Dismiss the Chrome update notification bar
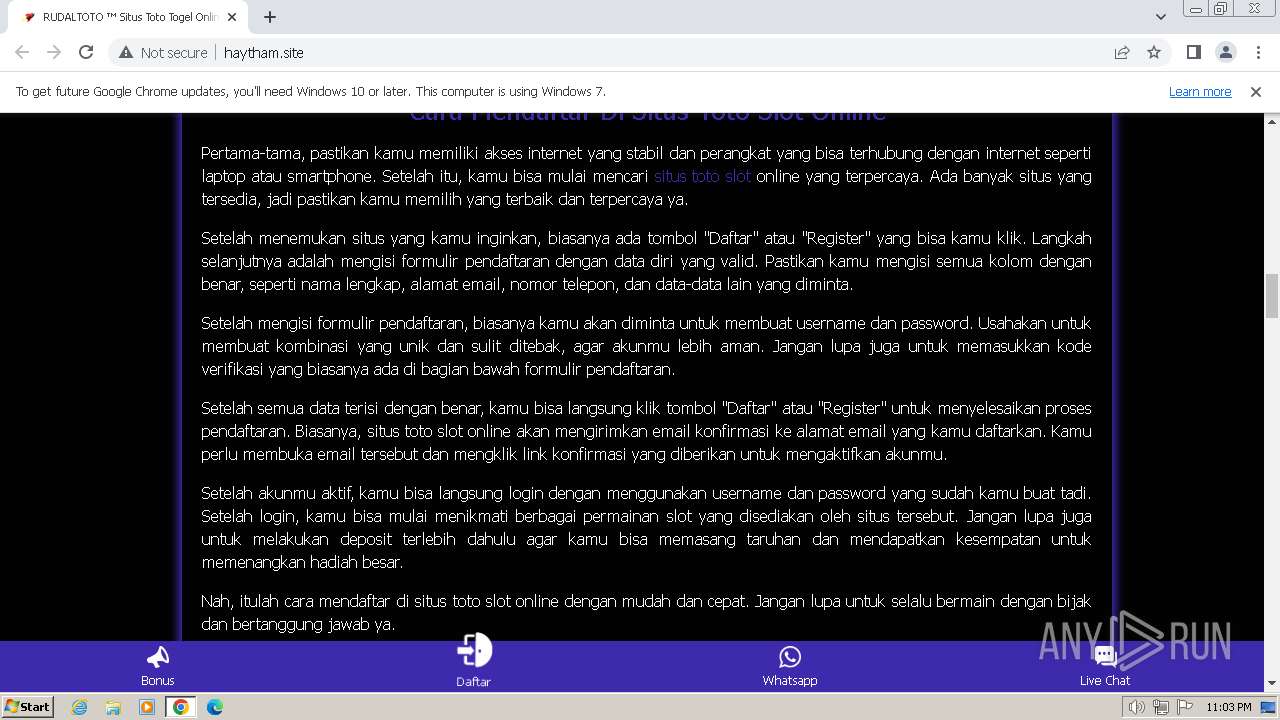 pos(1256,91)
